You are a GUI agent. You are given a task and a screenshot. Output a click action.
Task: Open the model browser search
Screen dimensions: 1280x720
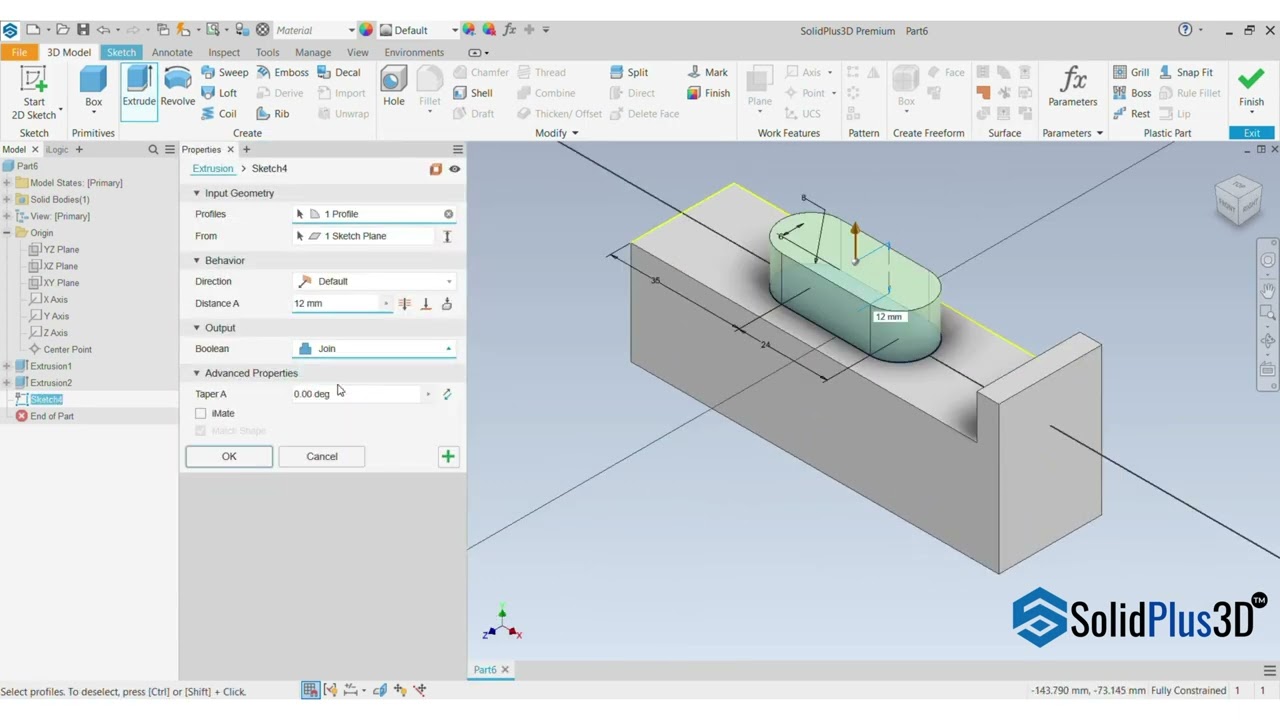153,150
